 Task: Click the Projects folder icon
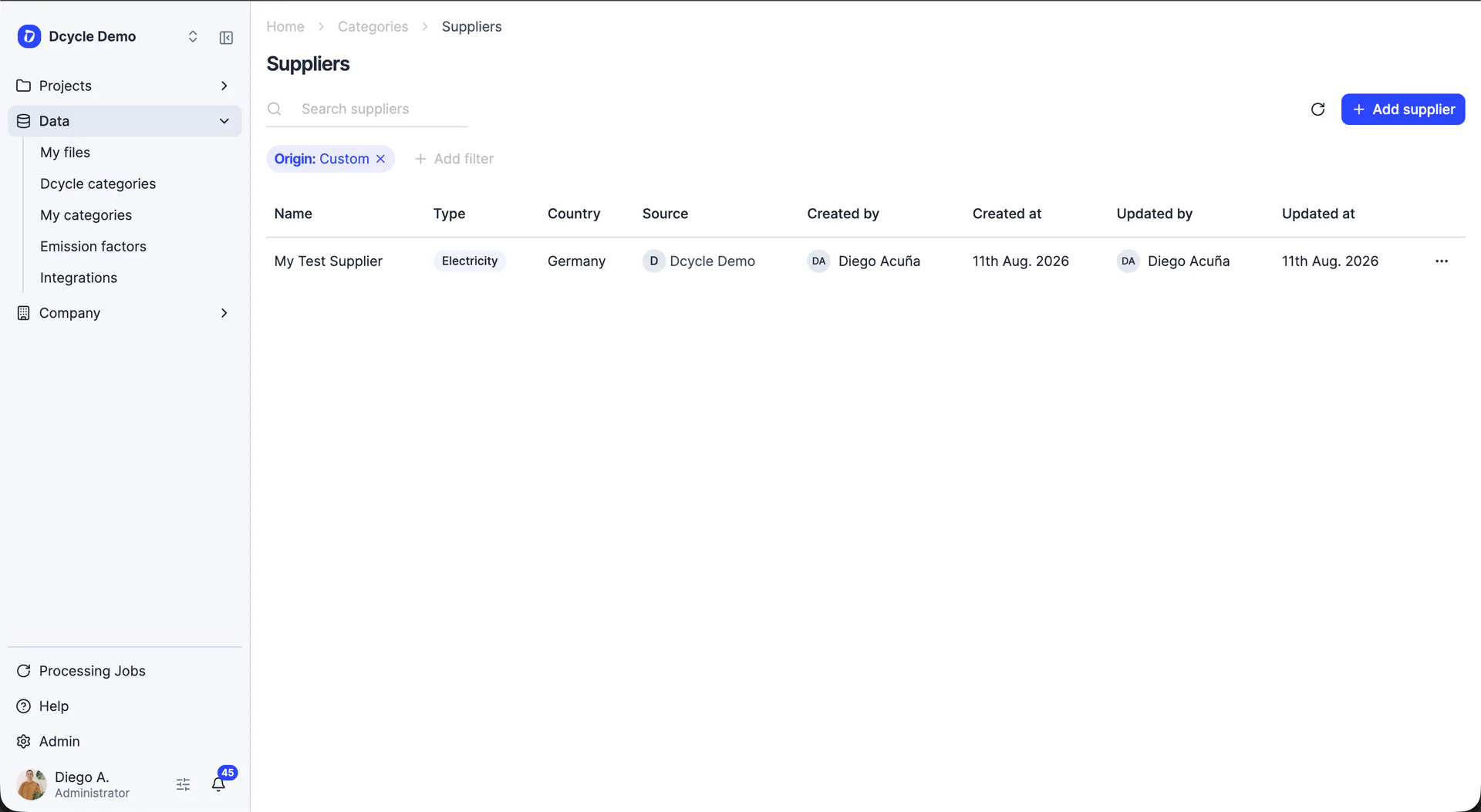[x=24, y=86]
